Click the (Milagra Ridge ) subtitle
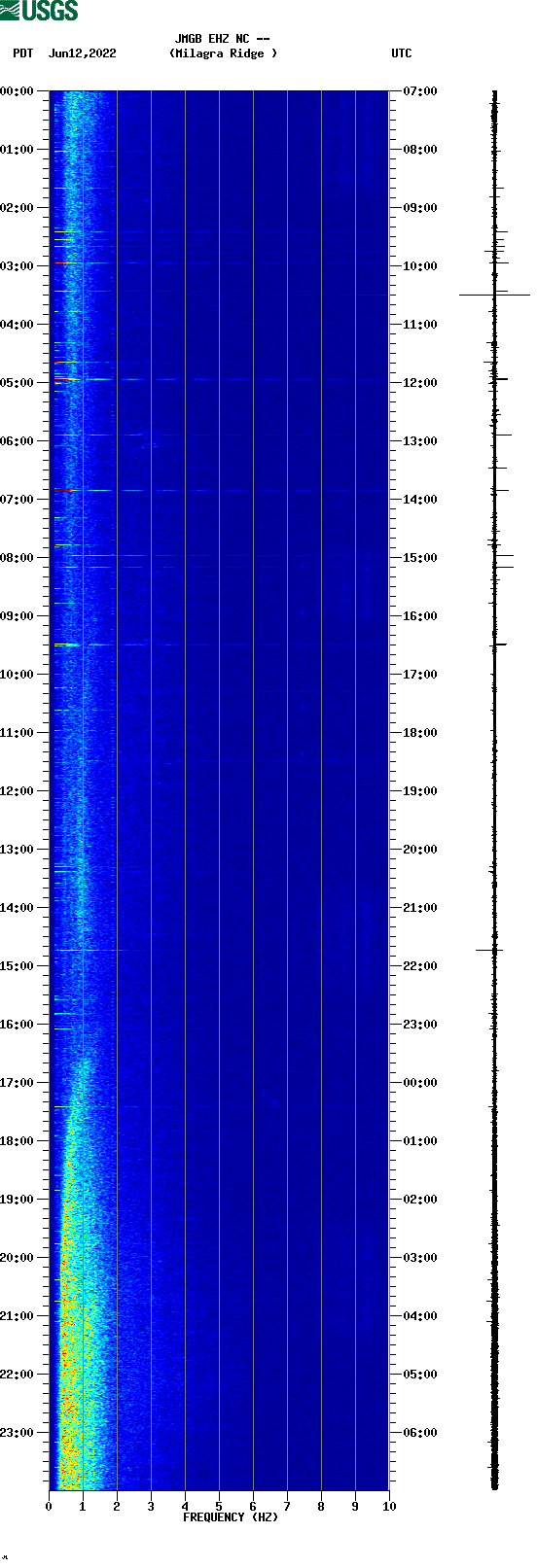The width and height of the screenshot is (537, 1568). pyautogui.click(x=223, y=53)
